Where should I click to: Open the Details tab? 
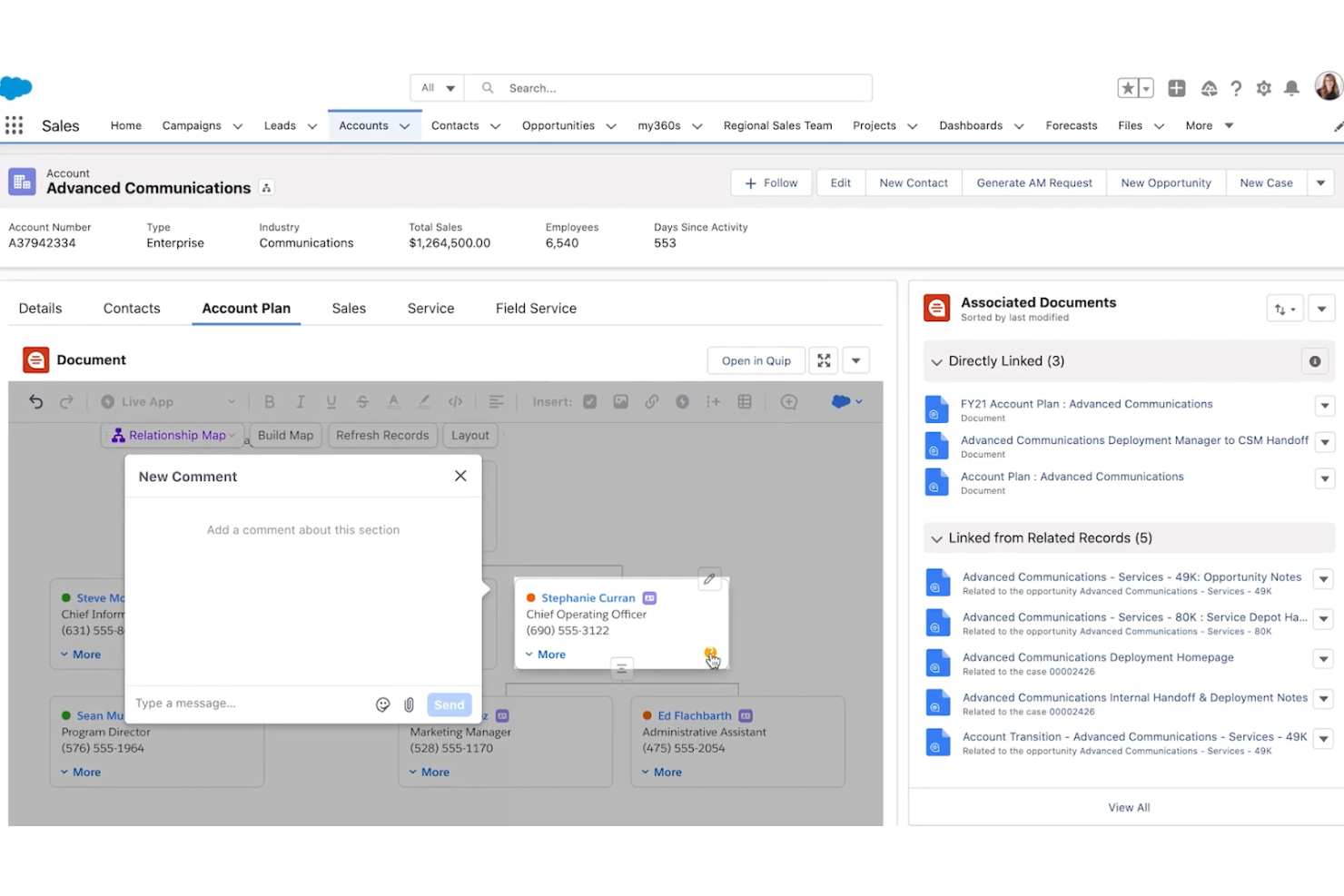coord(41,308)
